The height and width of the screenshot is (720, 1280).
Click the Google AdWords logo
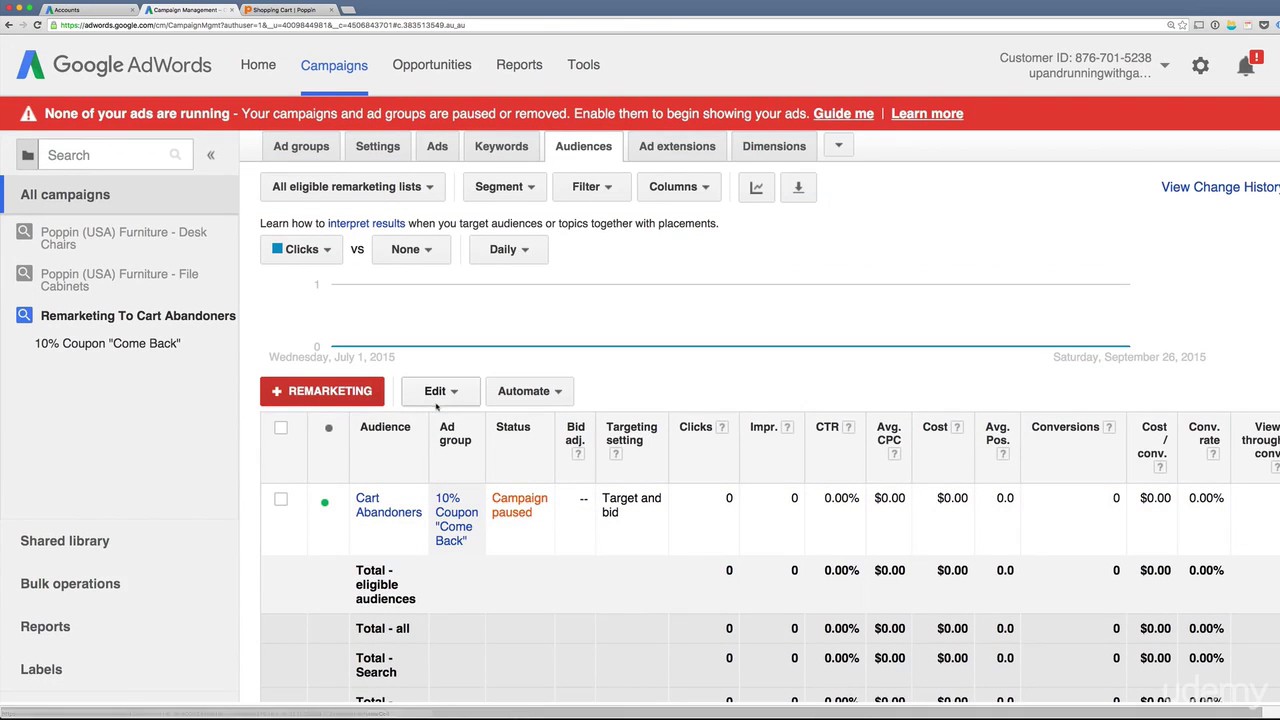coord(114,65)
